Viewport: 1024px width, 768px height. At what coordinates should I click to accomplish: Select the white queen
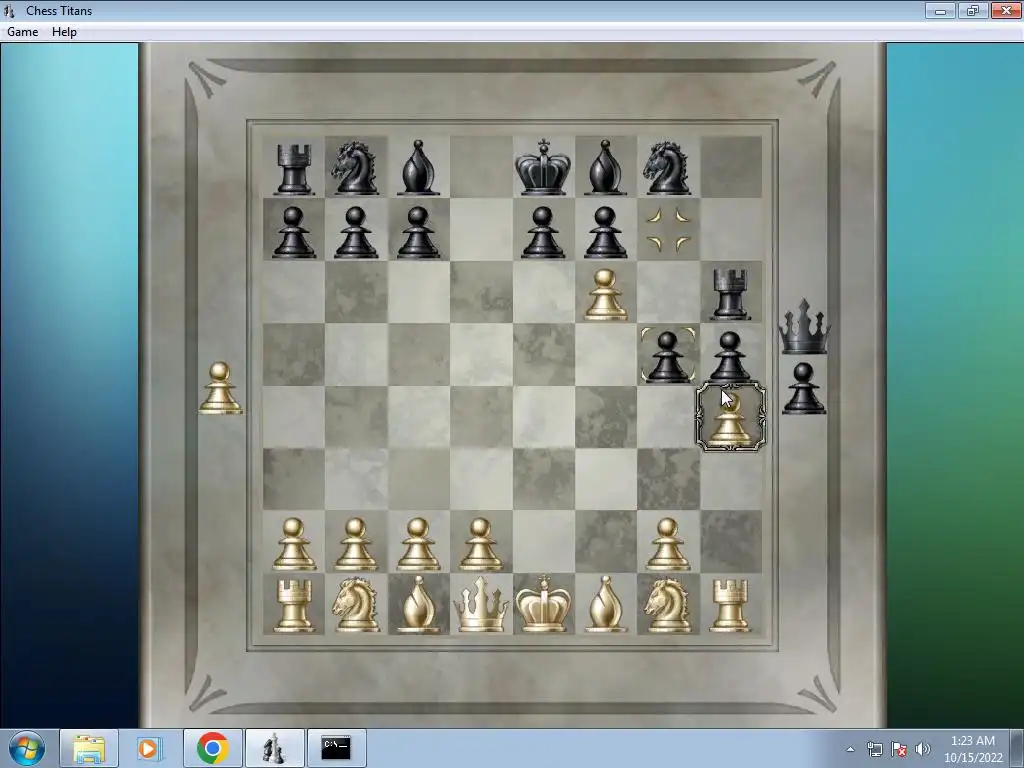(x=481, y=605)
